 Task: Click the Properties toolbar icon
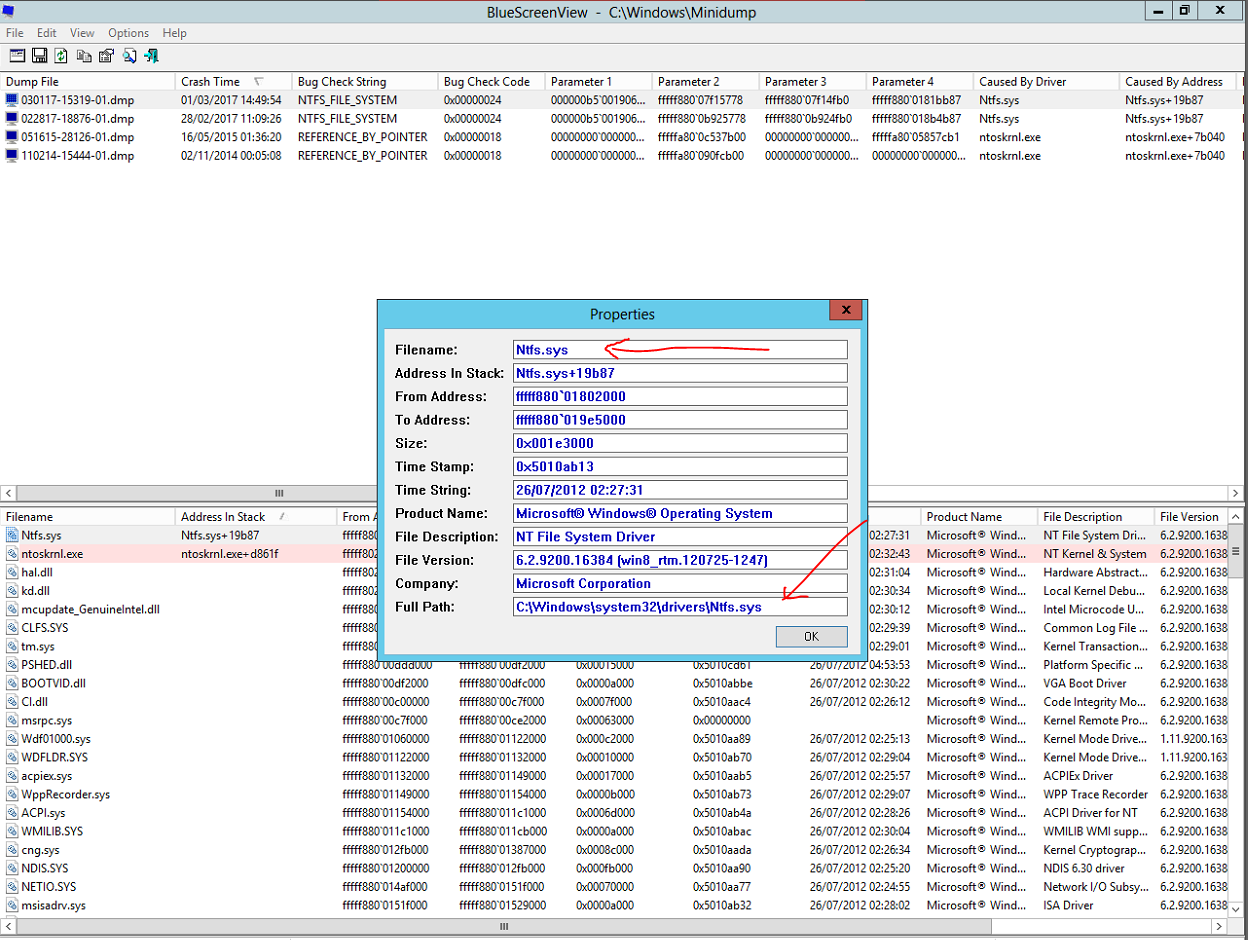[x=106, y=56]
